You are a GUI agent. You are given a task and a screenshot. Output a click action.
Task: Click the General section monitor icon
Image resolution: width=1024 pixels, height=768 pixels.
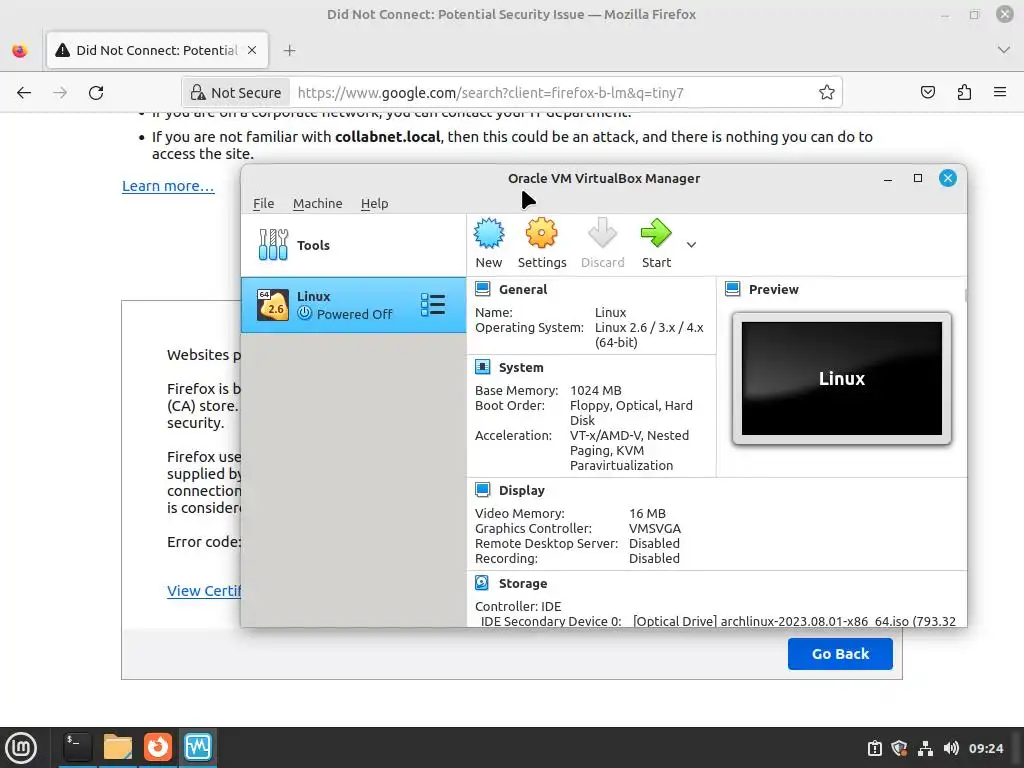click(x=483, y=289)
